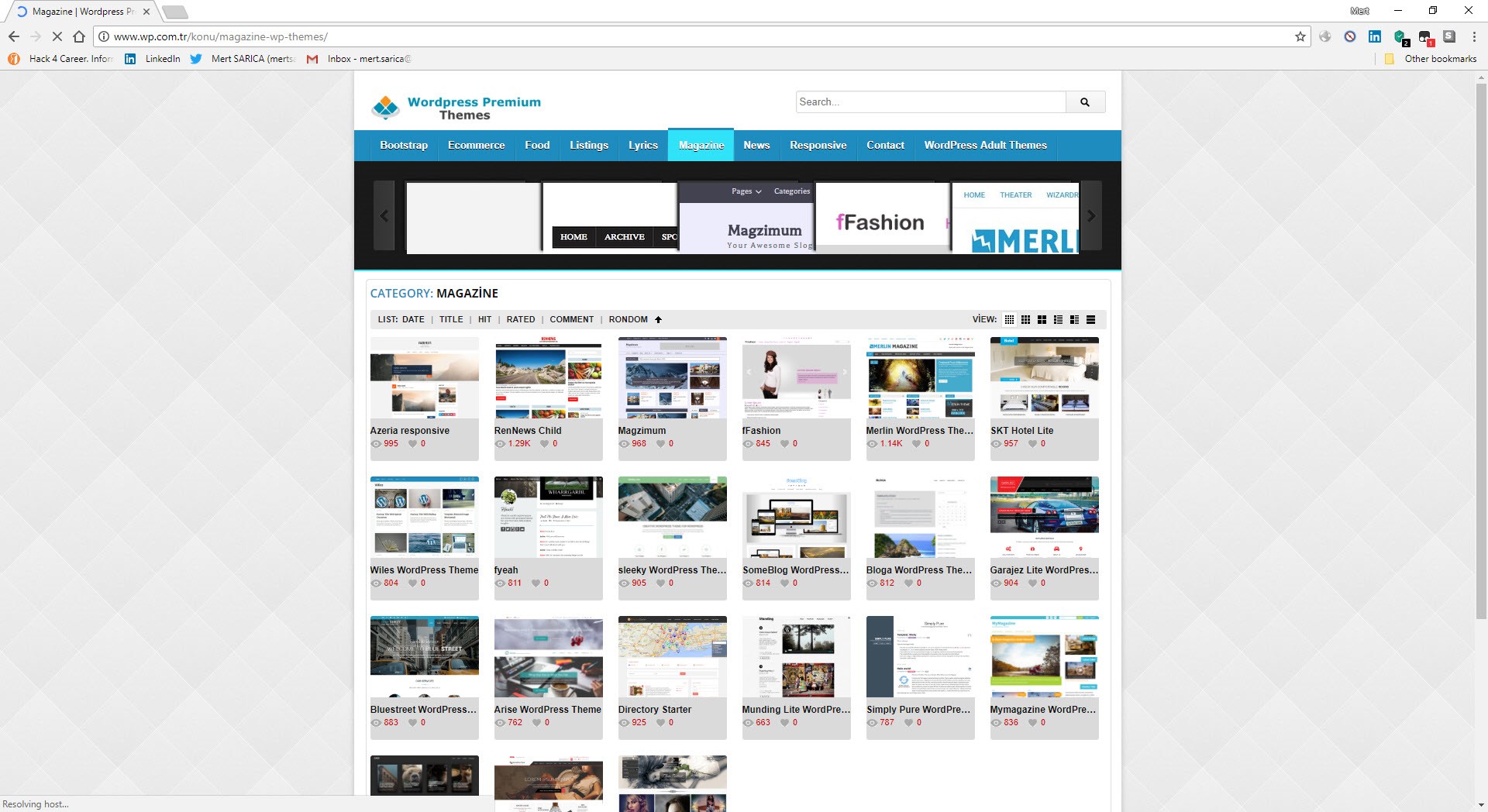
Task: Open Garajez Lite WordPress title
Action: coord(1044,570)
